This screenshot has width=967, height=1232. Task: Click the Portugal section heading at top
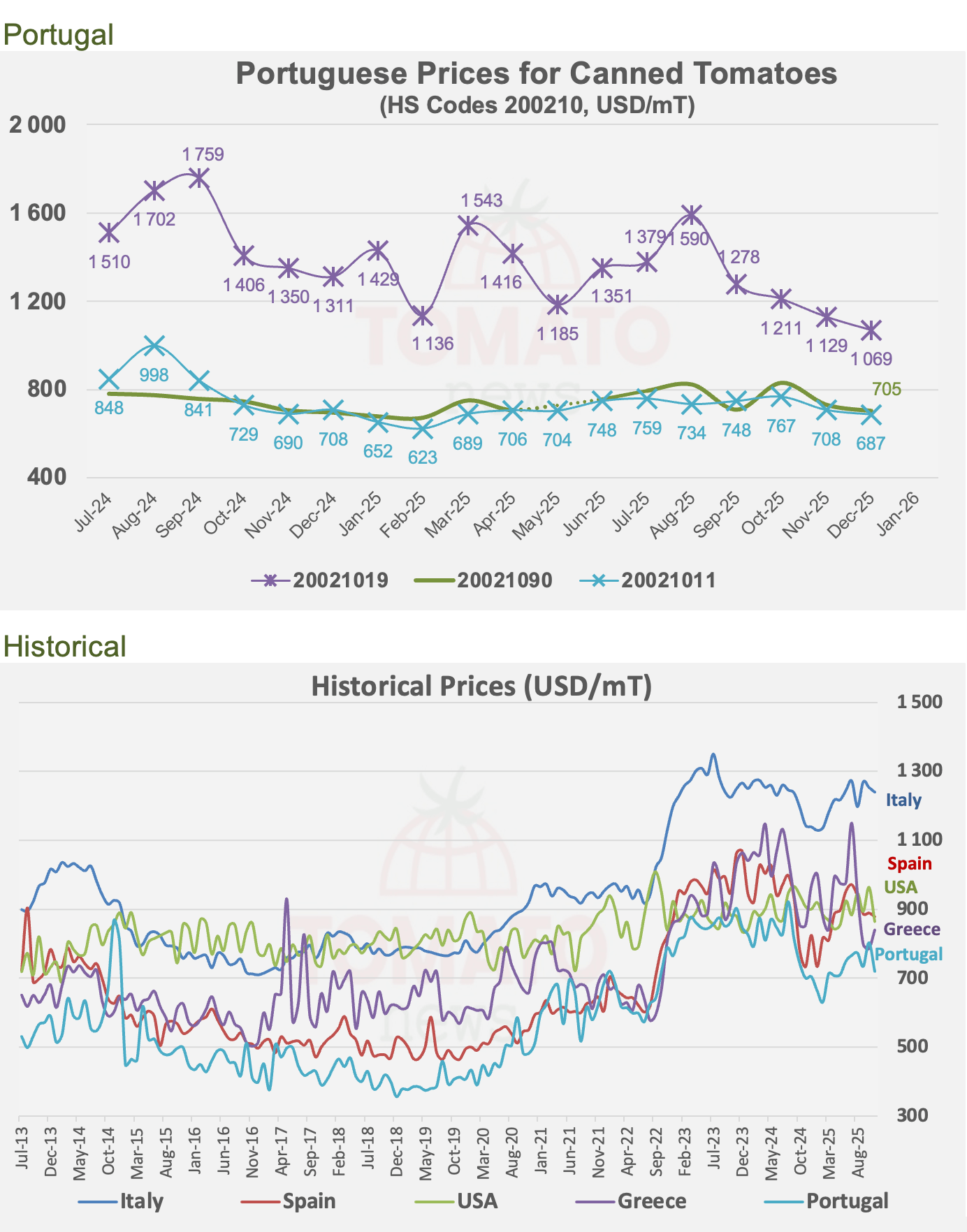[x=58, y=35]
